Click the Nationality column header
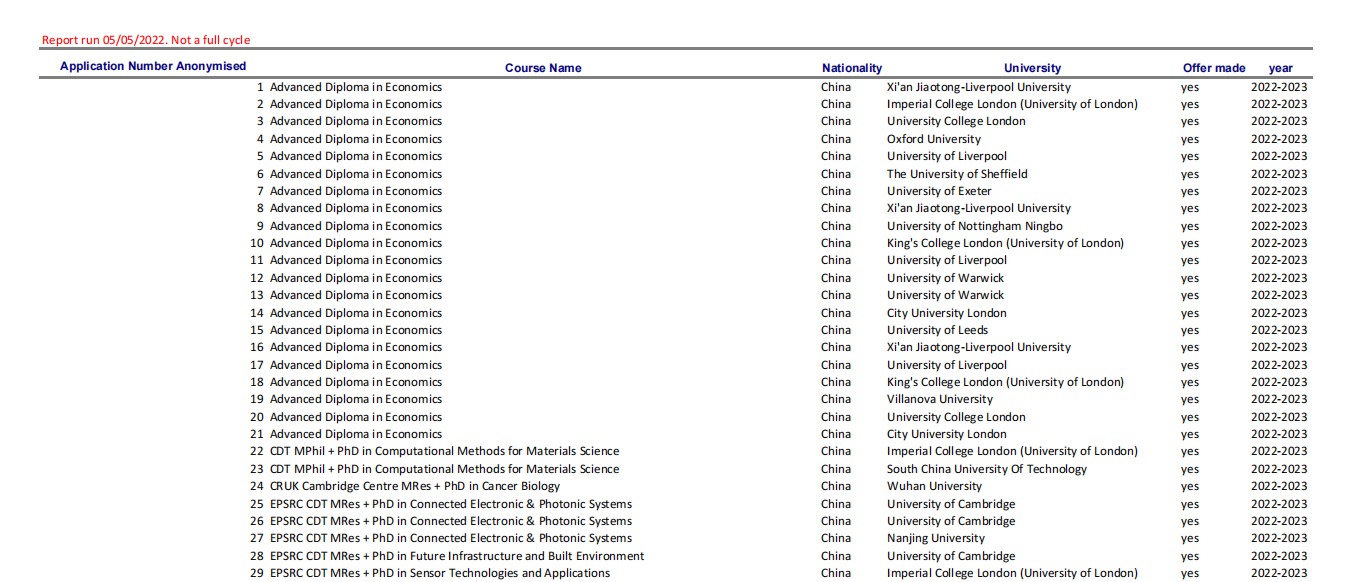 point(852,68)
